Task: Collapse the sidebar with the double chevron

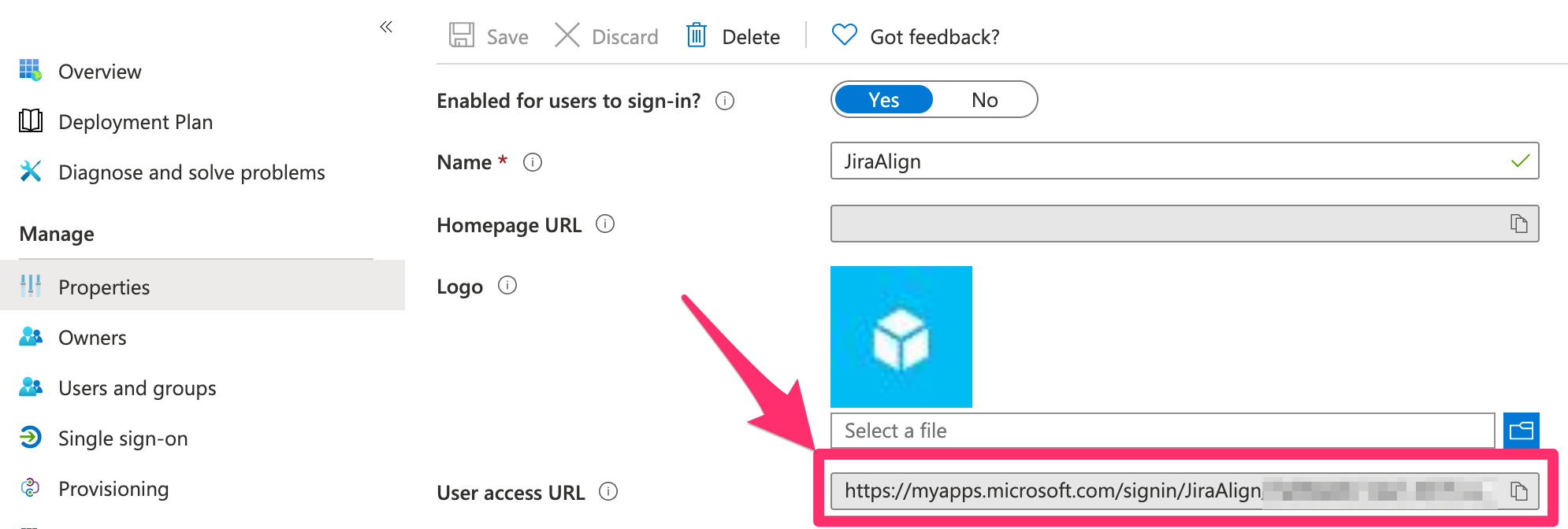Action: tap(386, 28)
